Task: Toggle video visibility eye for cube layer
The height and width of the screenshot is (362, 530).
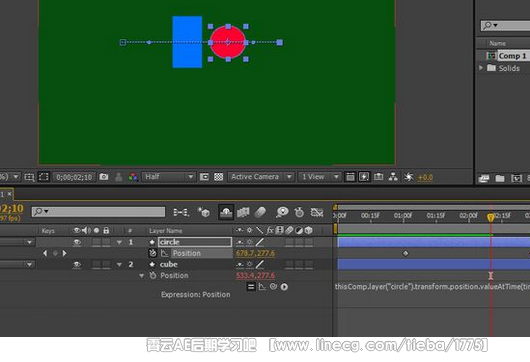Action: (x=77, y=264)
